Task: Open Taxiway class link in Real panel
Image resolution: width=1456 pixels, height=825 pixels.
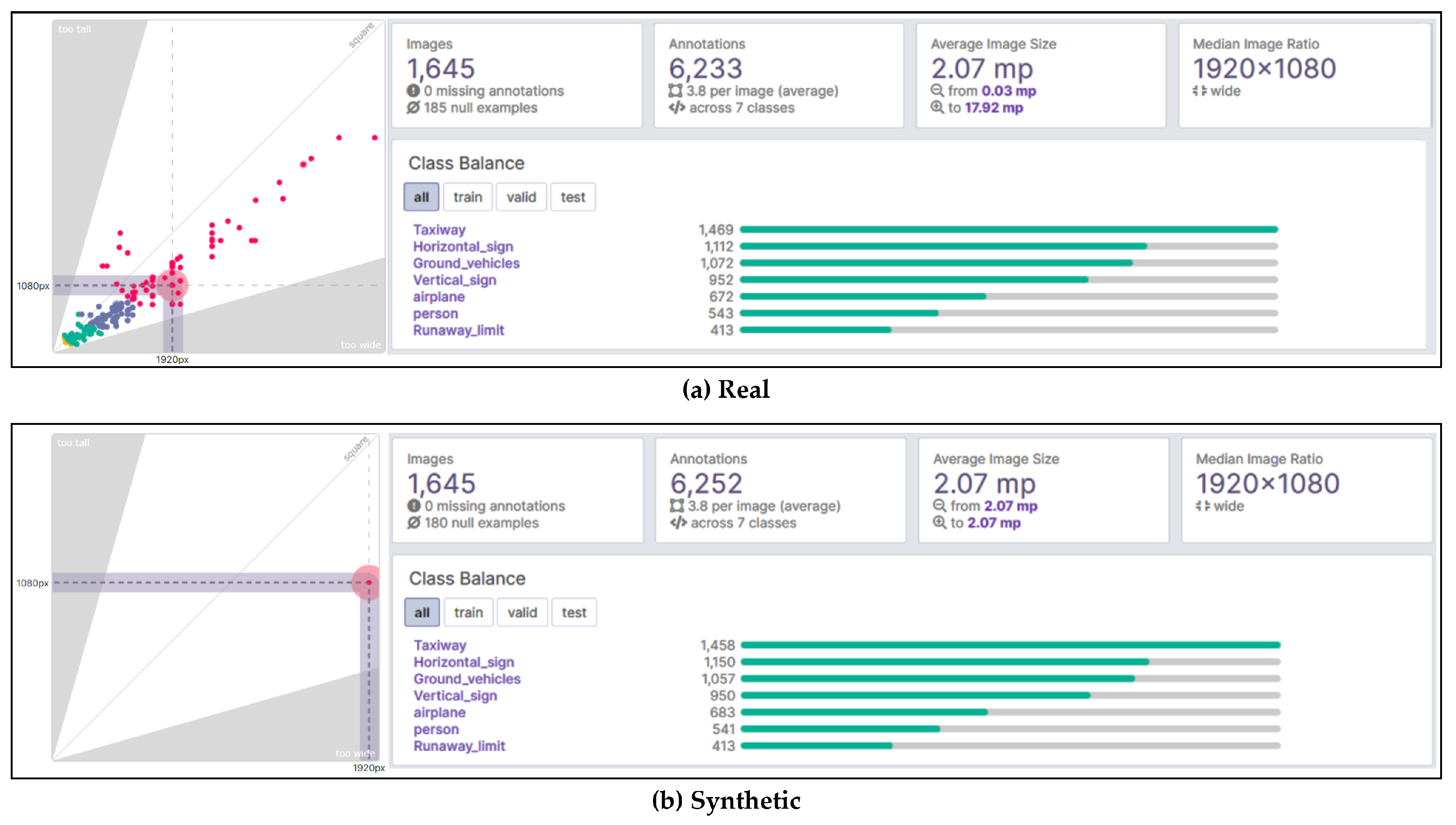Action: tap(439, 230)
